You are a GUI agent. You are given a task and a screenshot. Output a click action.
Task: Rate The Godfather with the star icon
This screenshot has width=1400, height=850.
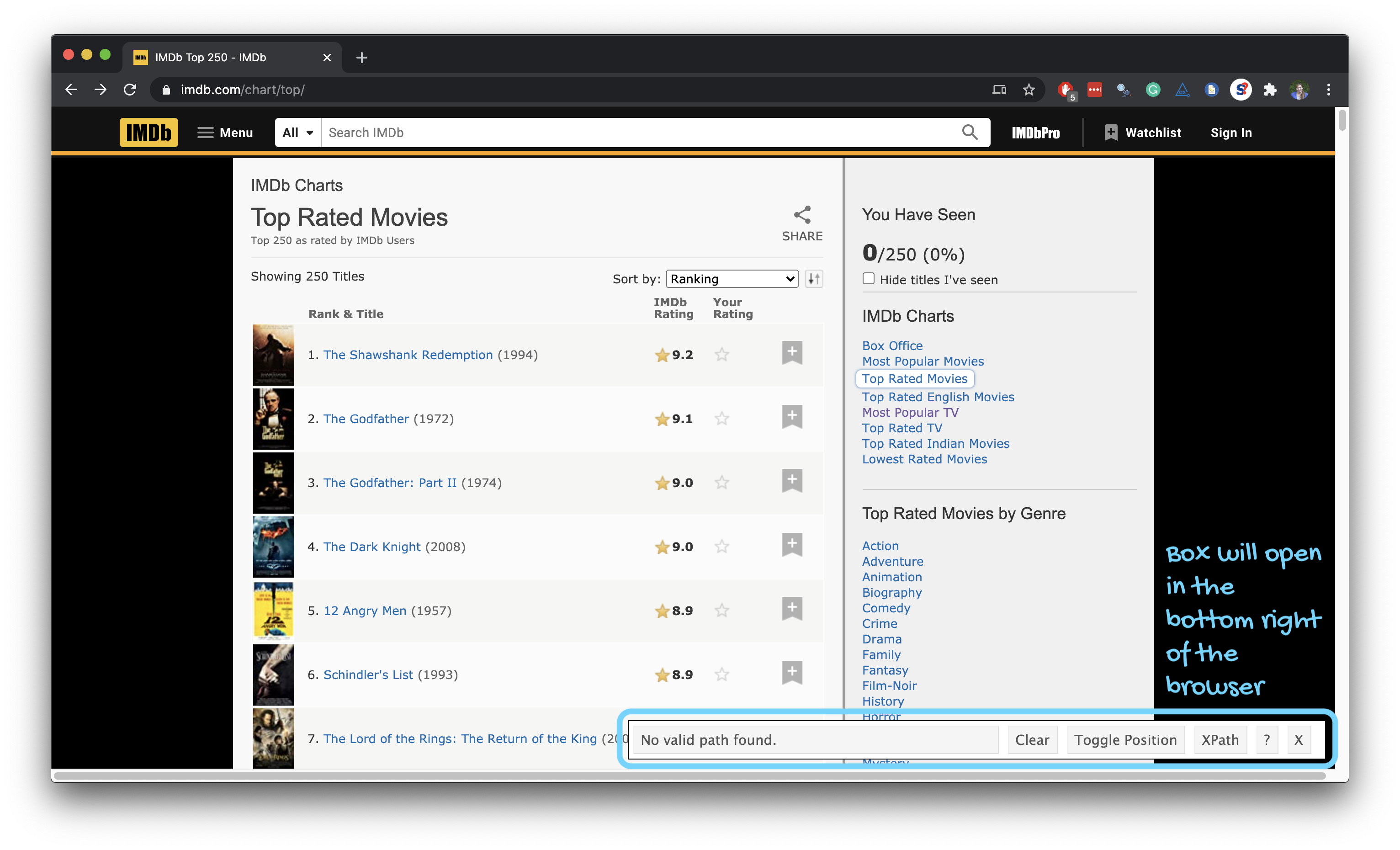point(721,419)
